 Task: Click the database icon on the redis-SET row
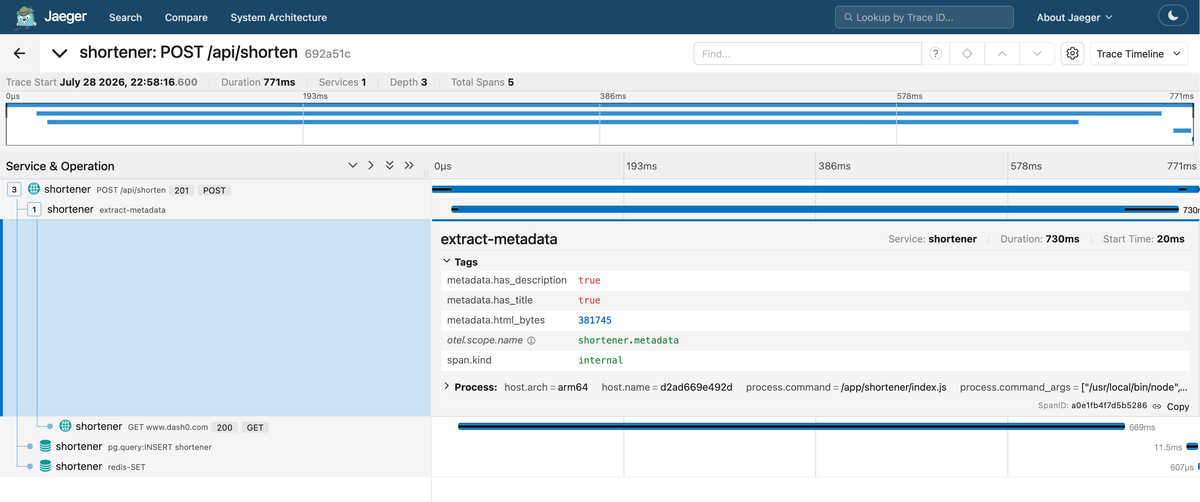point(45,466)
